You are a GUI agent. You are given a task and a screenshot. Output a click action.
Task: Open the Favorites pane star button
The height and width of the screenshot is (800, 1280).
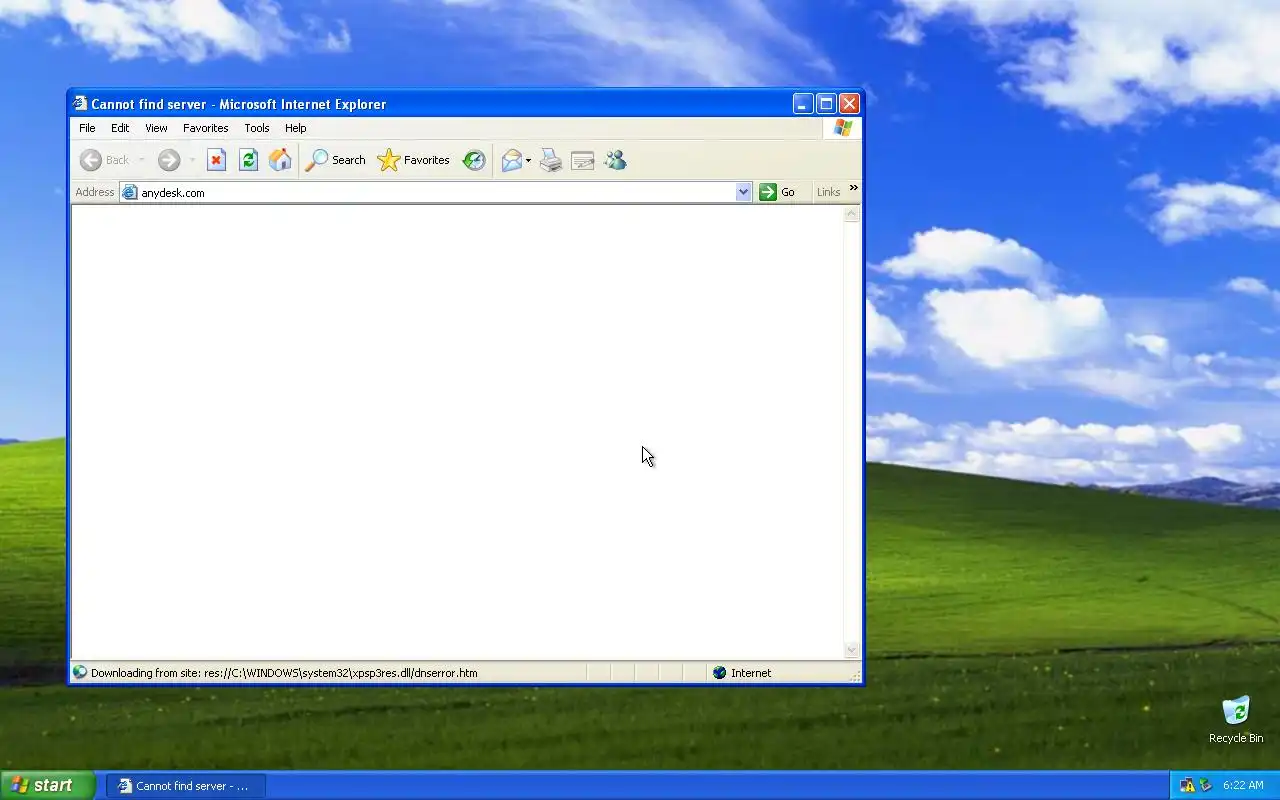[x=413, y=160]
